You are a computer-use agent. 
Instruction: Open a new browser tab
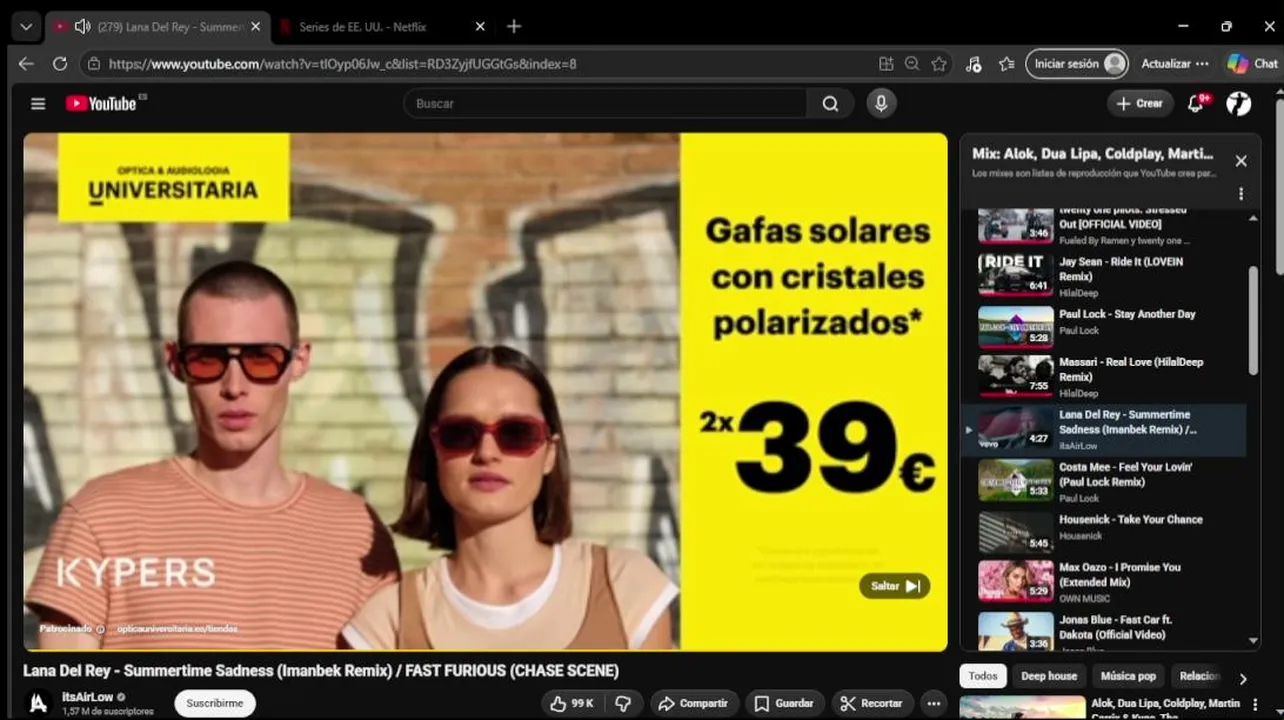tap(514, 26)
